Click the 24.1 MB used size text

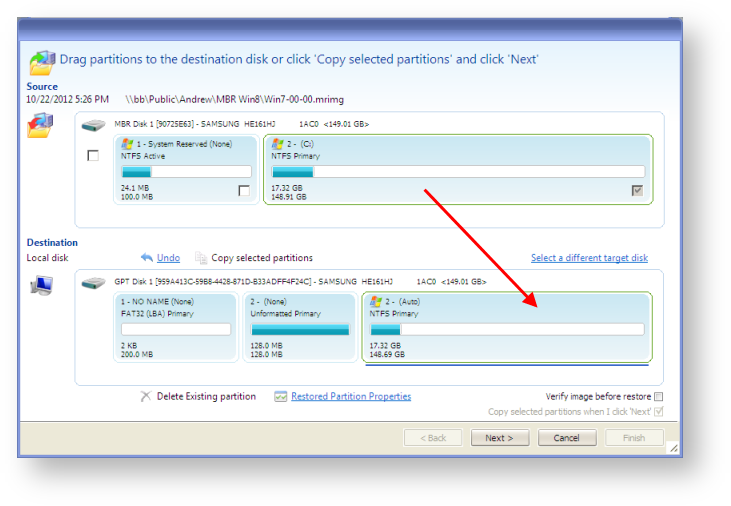[135, 188]
